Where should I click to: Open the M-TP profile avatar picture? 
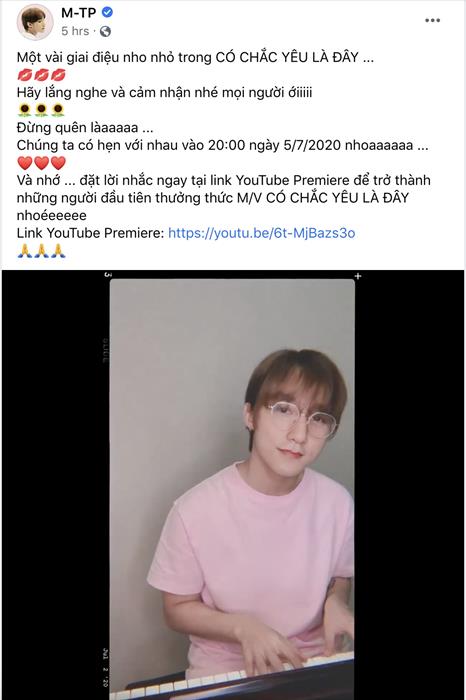(x=35, y=22)
